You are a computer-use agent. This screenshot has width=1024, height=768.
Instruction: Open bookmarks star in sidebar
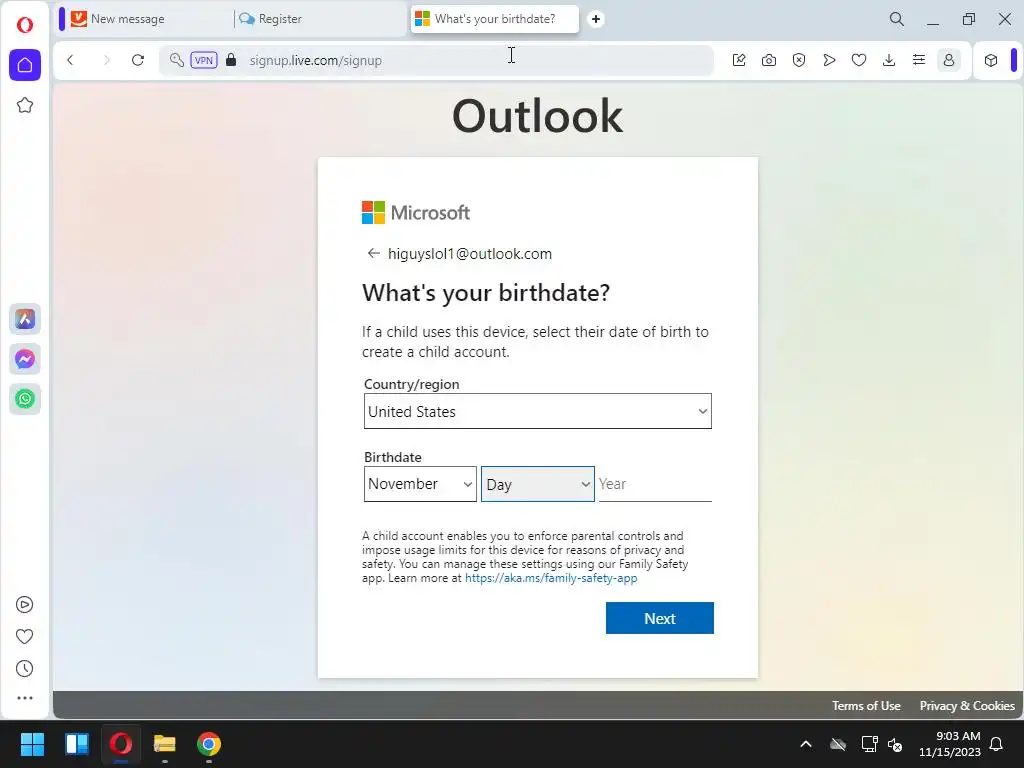[x=25, y=105]
